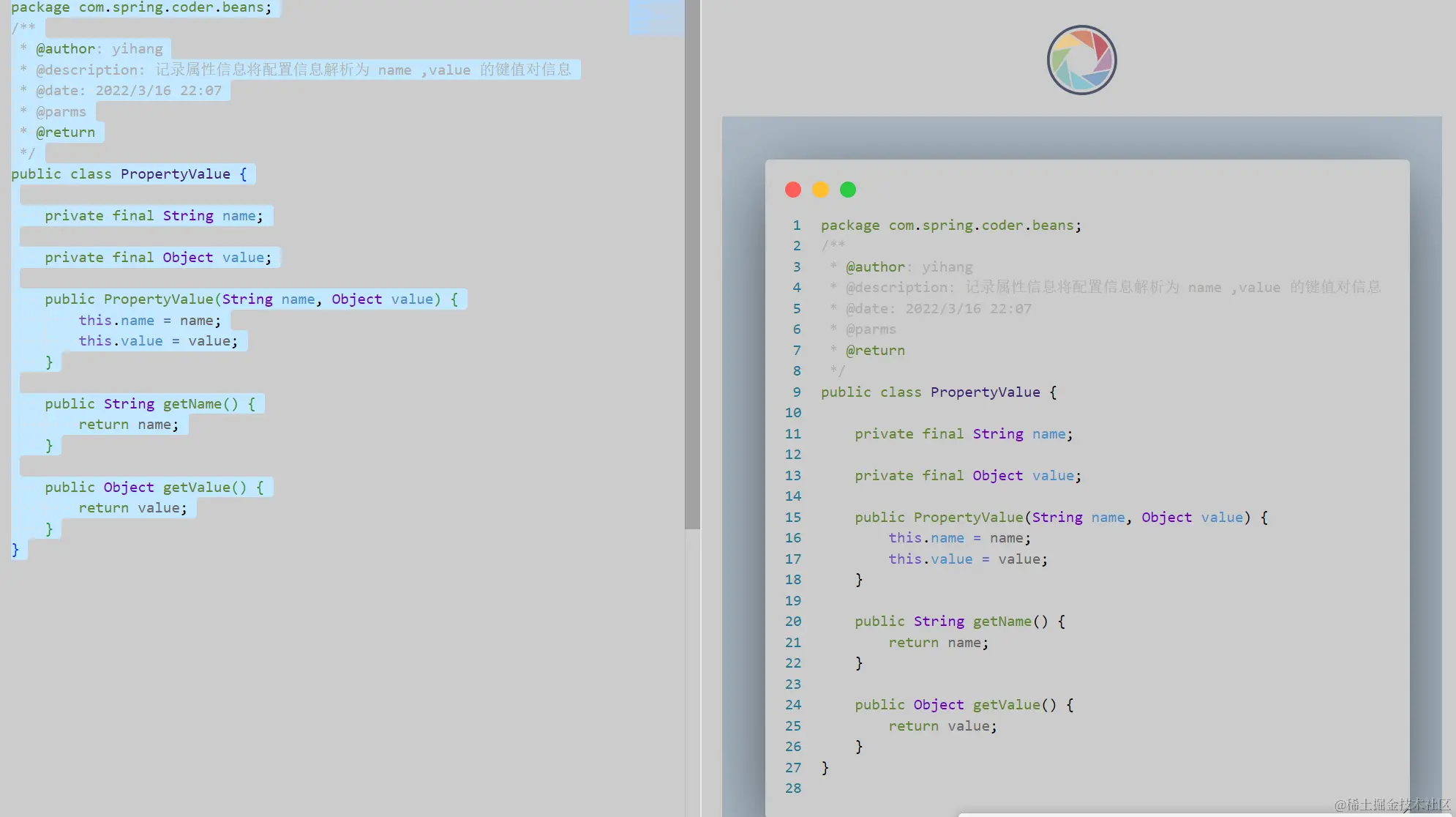Image resolution: width=1456 pixels, height=817 pixels.
Task: Click the colorful camera shutter logo
Action: (x=1081, y=60)
